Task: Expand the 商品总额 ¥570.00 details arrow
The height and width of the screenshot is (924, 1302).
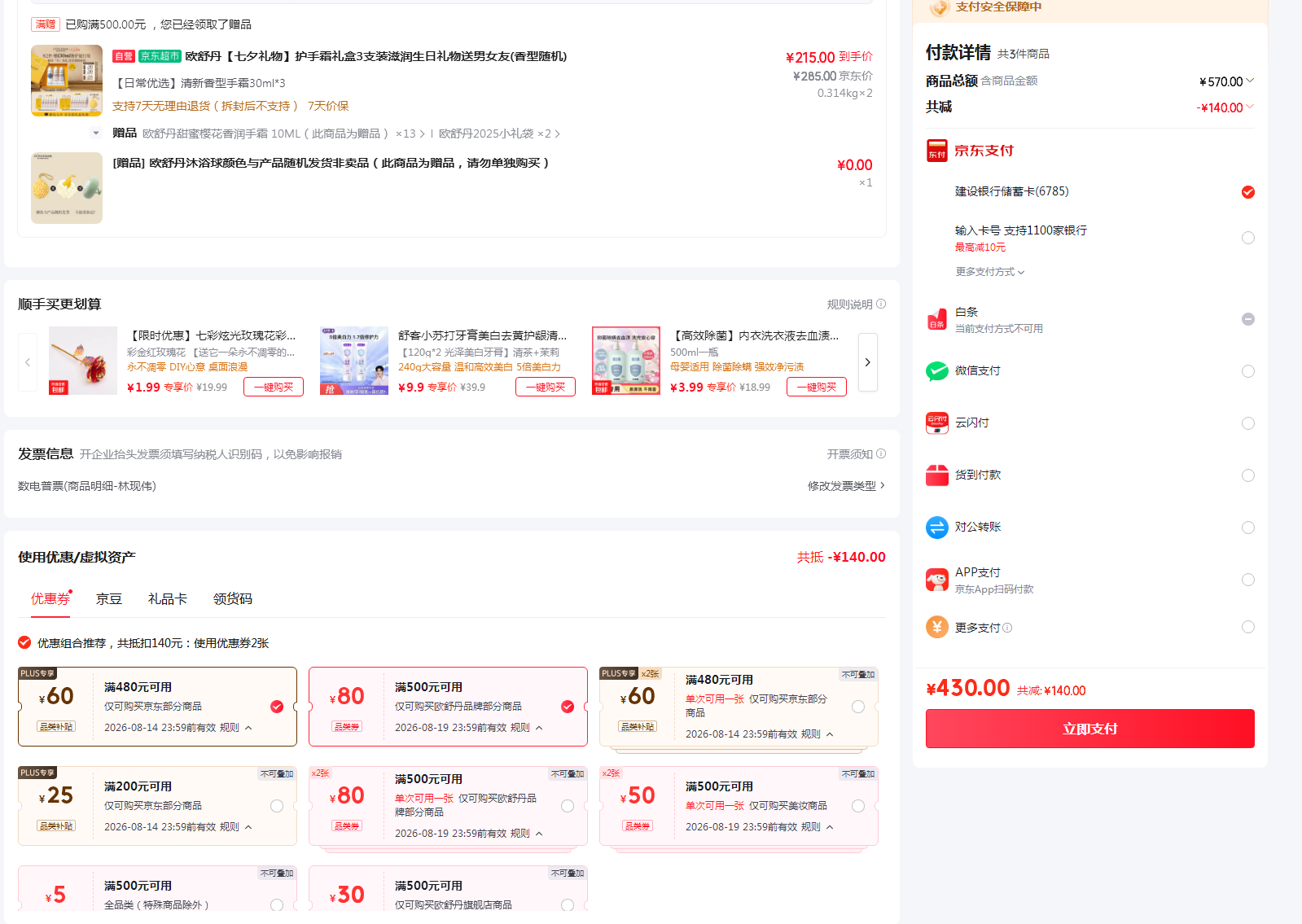Action: [1250, 81]
